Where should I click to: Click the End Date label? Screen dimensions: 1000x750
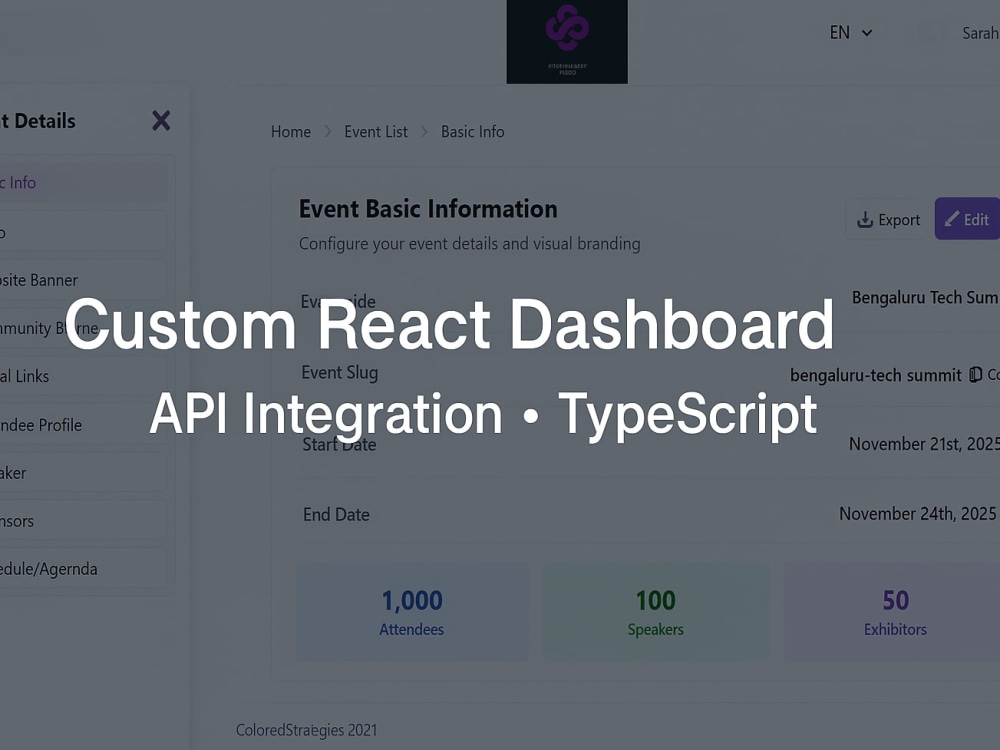pyautogui.click(x=336, y=515)
